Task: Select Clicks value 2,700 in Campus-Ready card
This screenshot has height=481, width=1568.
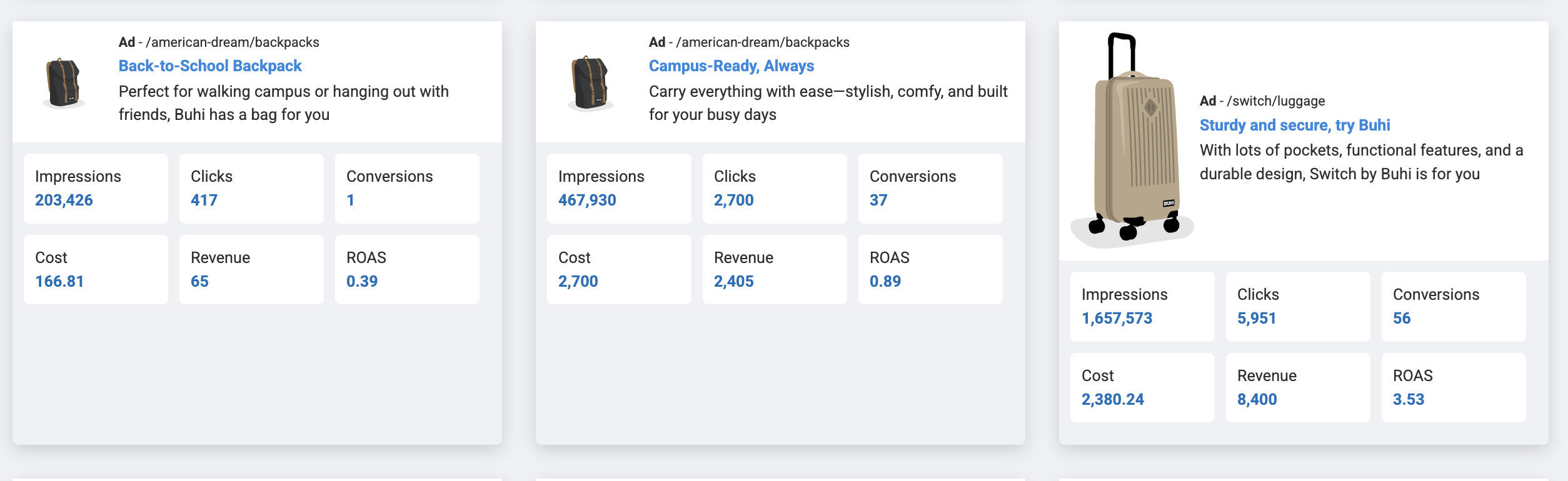Action: pos(734,201)
